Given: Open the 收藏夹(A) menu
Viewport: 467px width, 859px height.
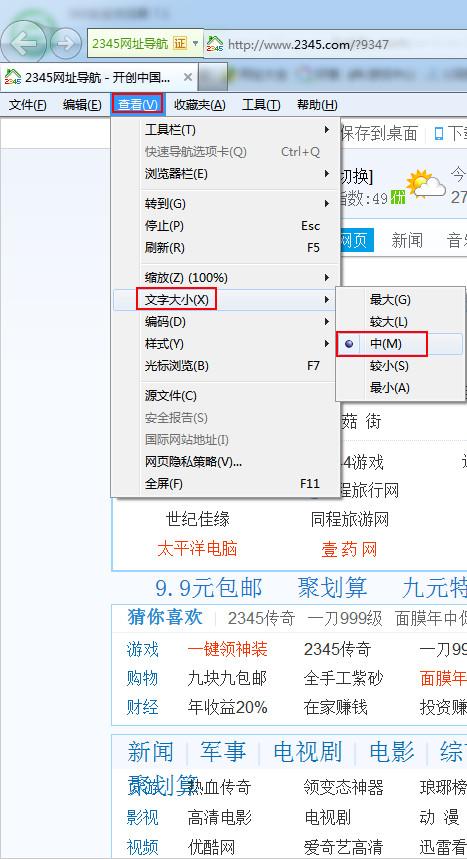Looking at the screenshot, I should (x=200, y=105).
